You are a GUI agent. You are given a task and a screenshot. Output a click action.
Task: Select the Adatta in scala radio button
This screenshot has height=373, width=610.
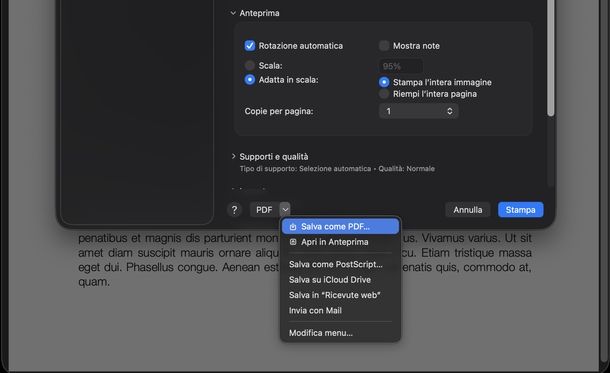click(250, 80)
